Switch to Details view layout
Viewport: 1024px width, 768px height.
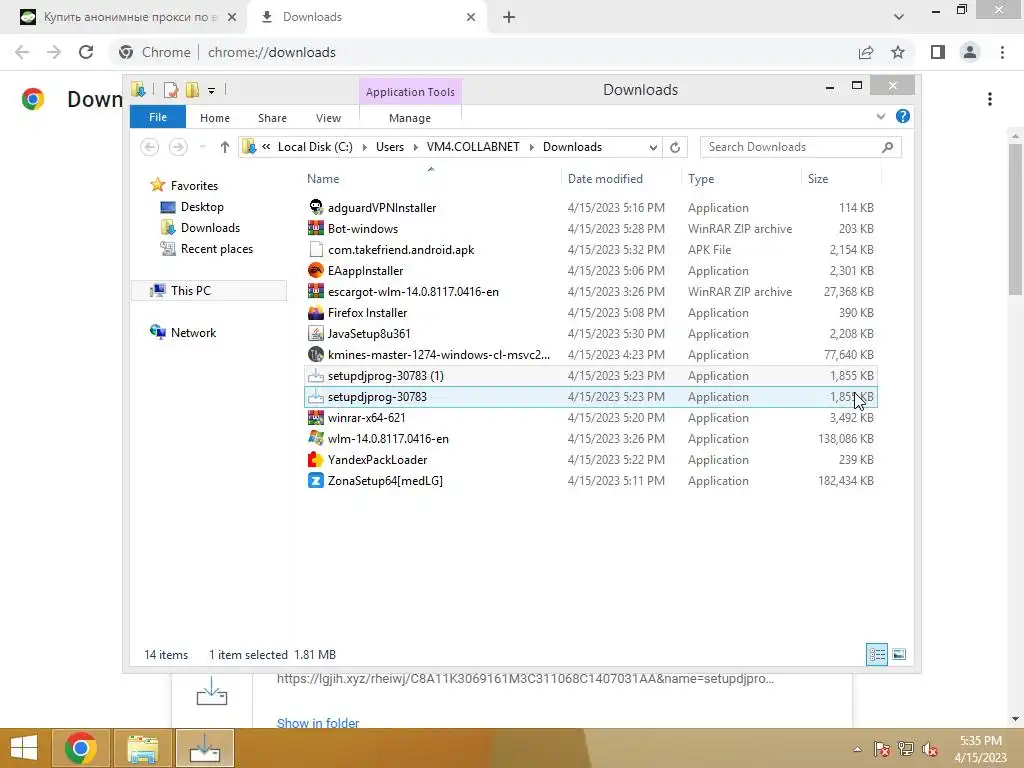coord(877,654)
